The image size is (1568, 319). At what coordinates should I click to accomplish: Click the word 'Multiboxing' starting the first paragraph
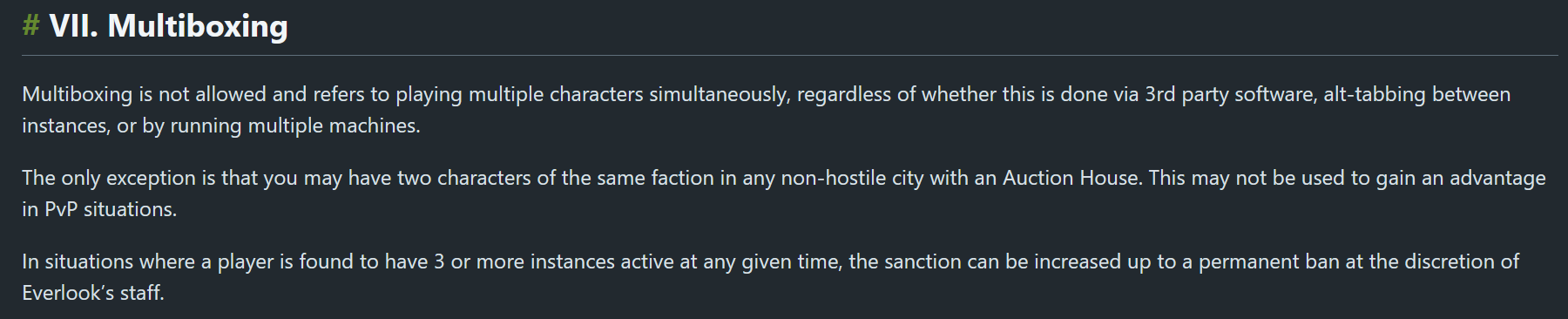click(x=77, y=94)
